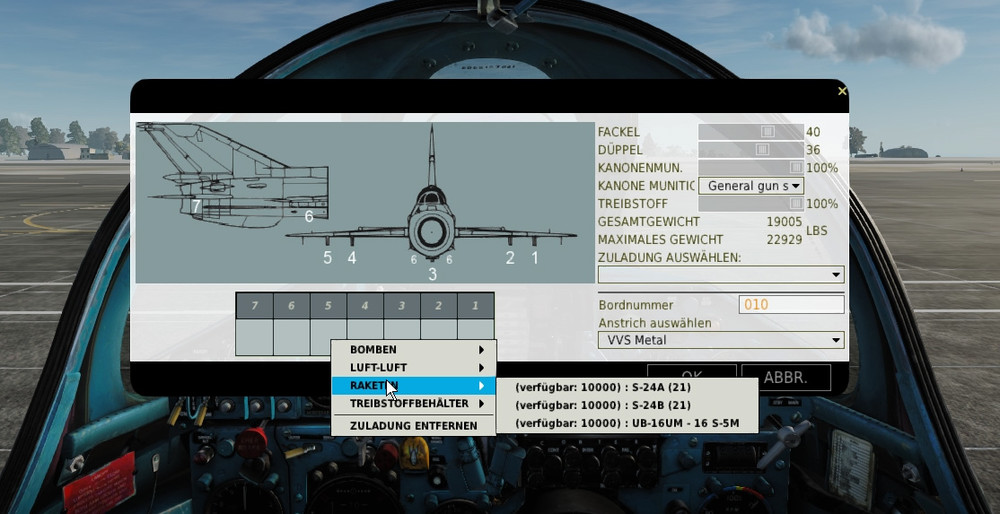Image resolution: width=1000 pixels, height=514 pixels.
Task: Select pylon 3 column header
Action: click(x=402, y=306)
